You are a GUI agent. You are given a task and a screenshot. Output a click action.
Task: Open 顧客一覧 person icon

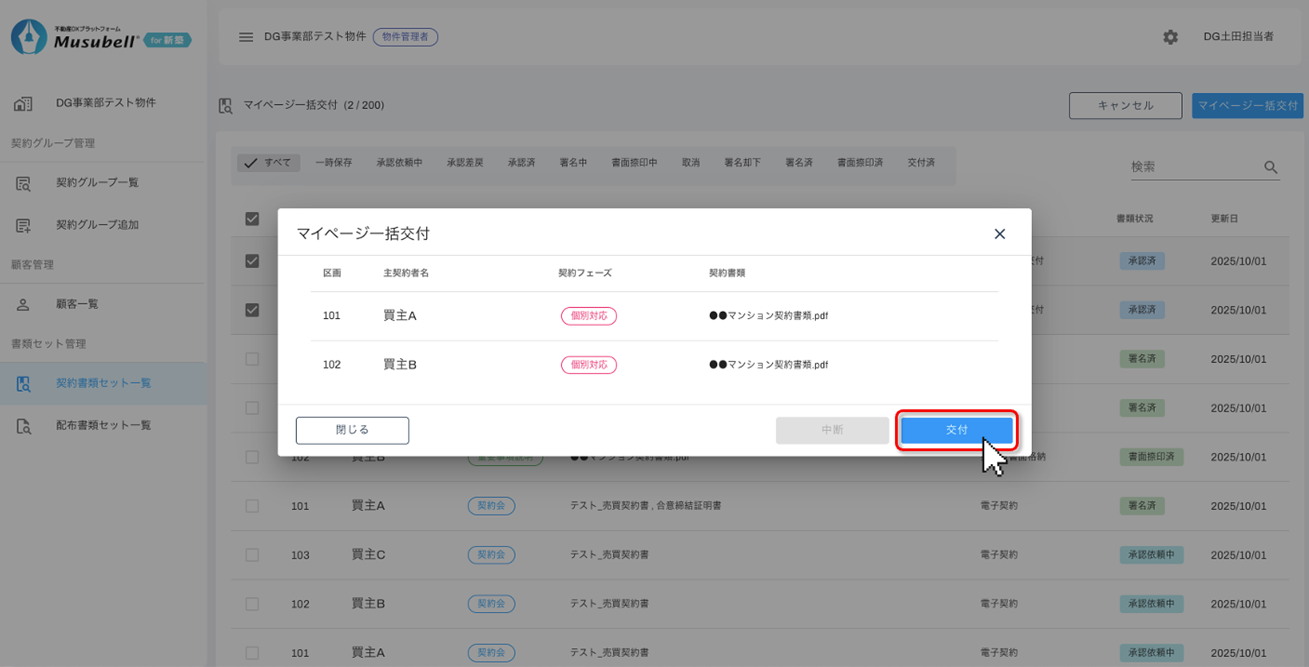click(x=23, y=304)
